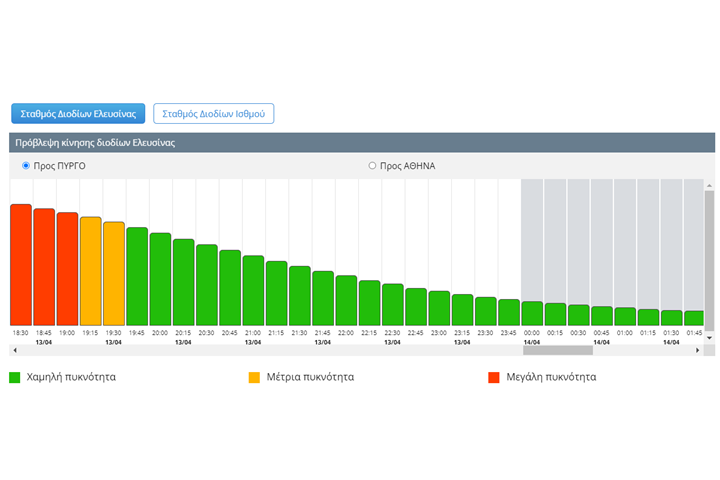
Task: Click the orange bar at 19:30
Action: 114,274
